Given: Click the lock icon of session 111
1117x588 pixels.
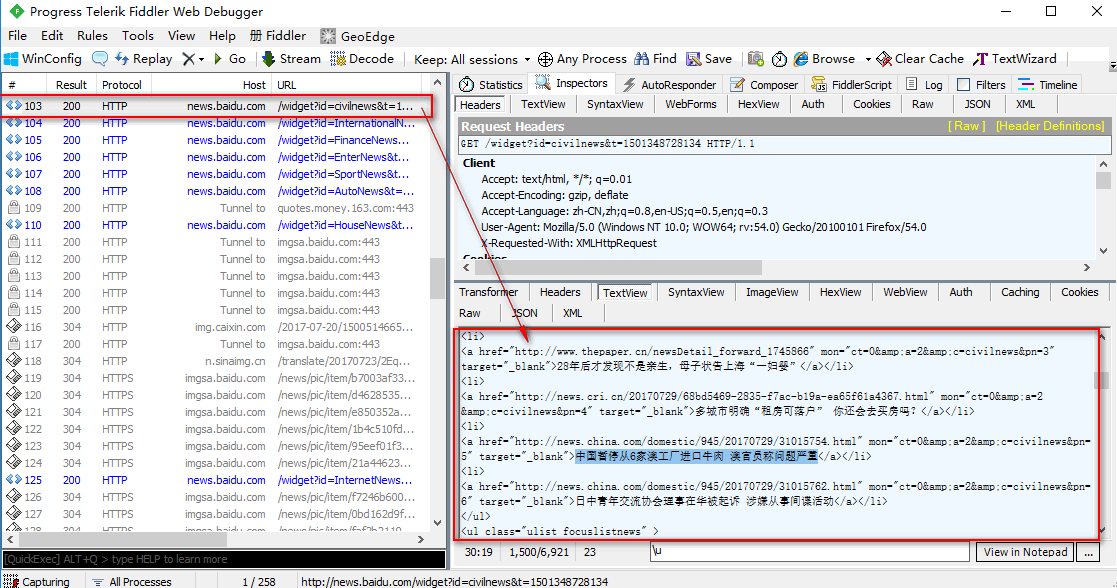Looking at the screenshot, I should (x=14, y=242).
